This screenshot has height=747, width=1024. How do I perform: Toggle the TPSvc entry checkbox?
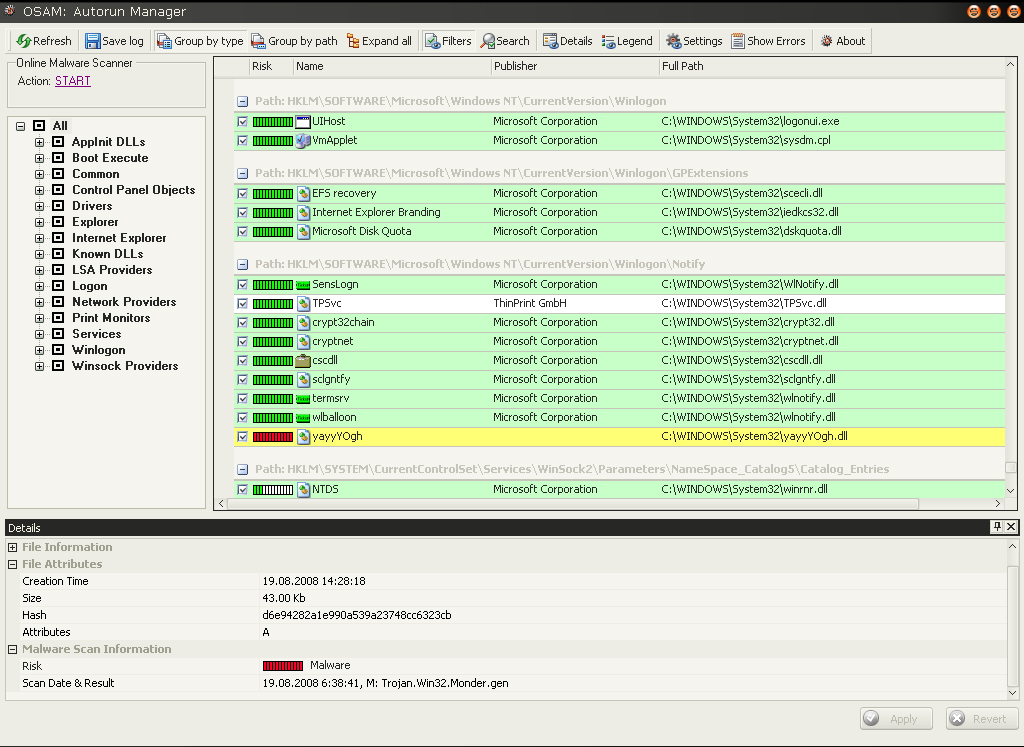243,304
